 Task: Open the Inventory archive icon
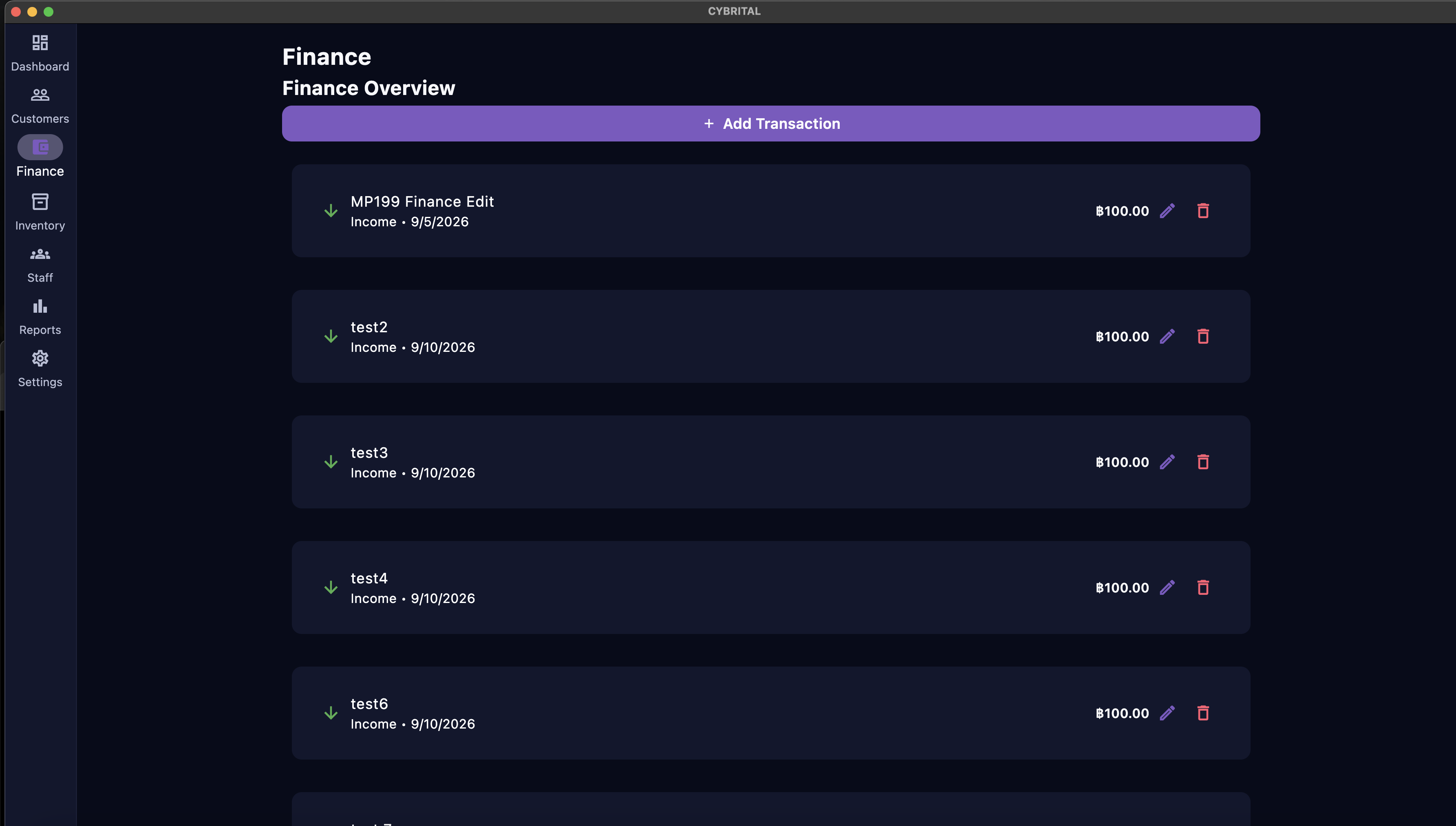coord(40,201)
